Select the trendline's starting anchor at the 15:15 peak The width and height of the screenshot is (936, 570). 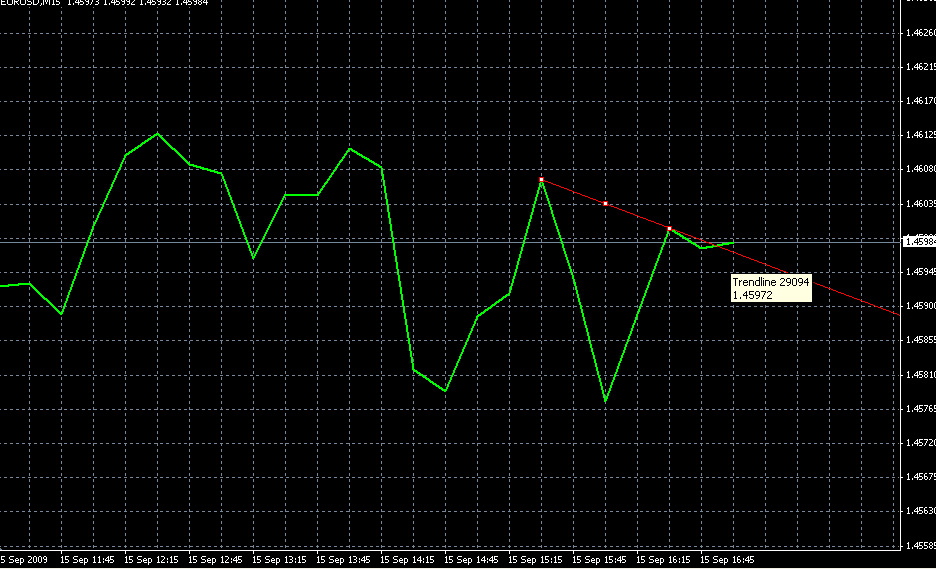coord(541,180)
